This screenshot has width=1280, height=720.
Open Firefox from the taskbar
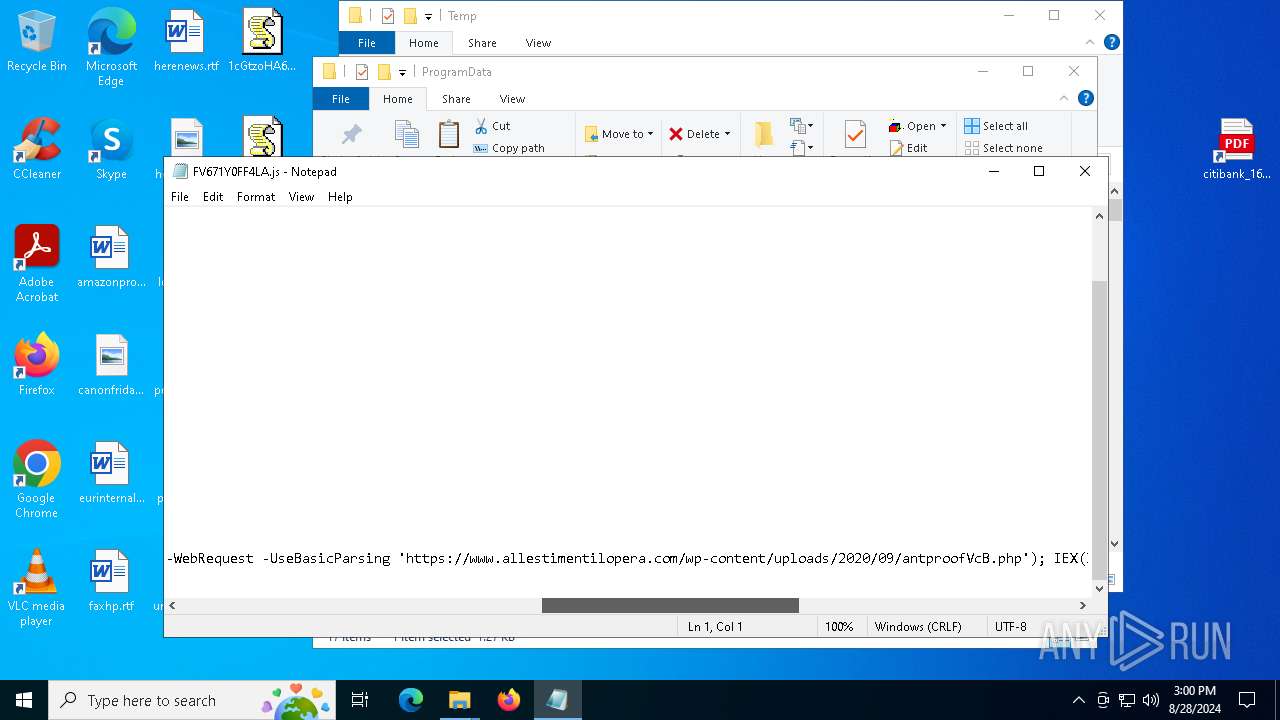click(x=508, y=700)
